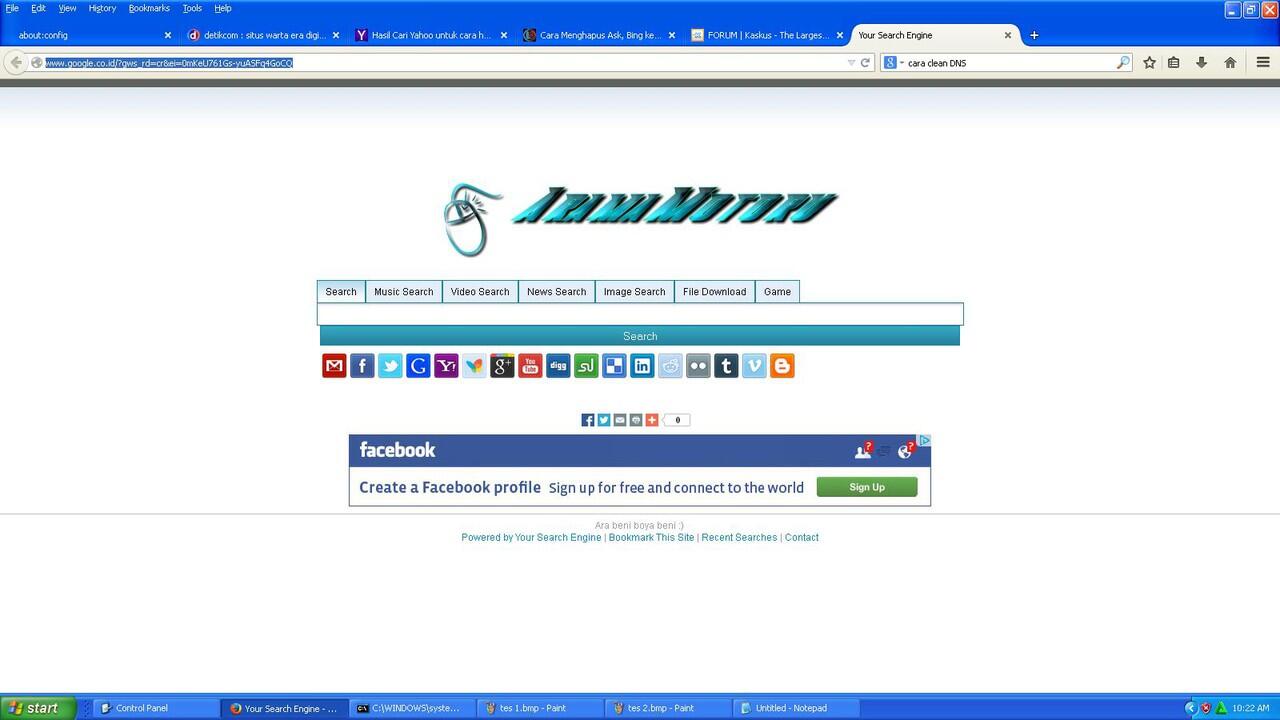The height and width of the screenshot is (720, 1280).
Task: Open the Google search engine selector dropdown
Action: tap(893, 62)
